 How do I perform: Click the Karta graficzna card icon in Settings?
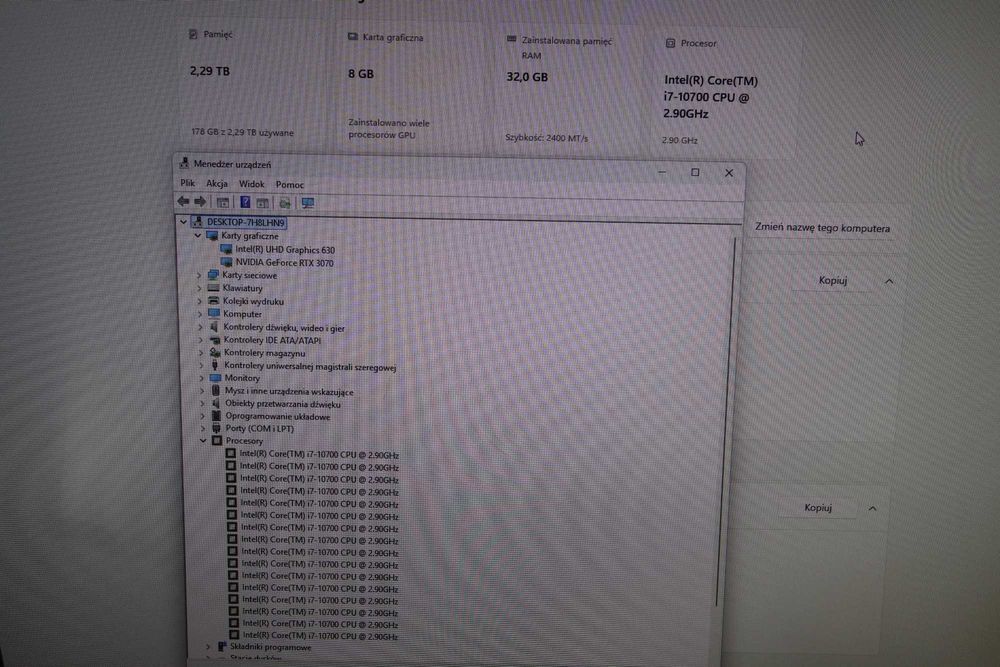pos(353,36)
